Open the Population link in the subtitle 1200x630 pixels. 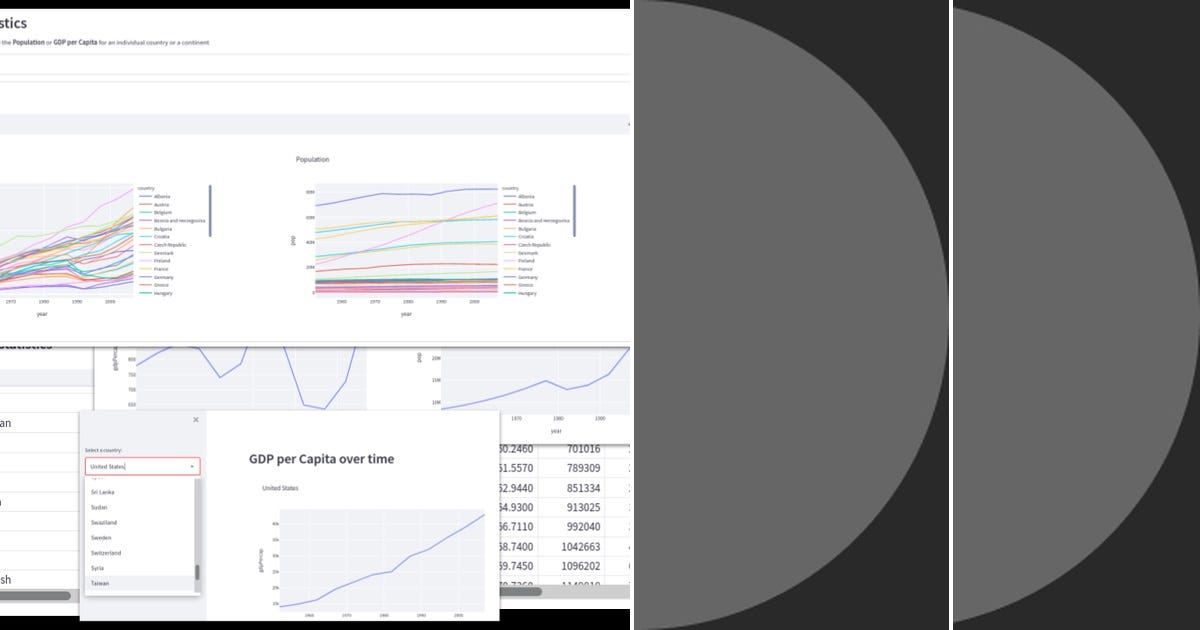[29, 41]
